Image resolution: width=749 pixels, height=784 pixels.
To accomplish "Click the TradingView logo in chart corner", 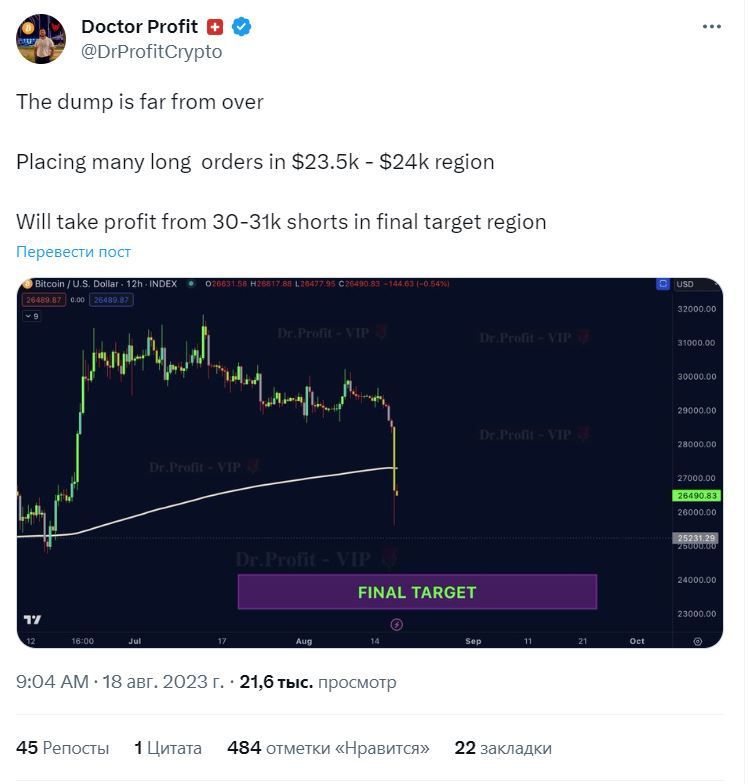I will (x=32, y=620).
